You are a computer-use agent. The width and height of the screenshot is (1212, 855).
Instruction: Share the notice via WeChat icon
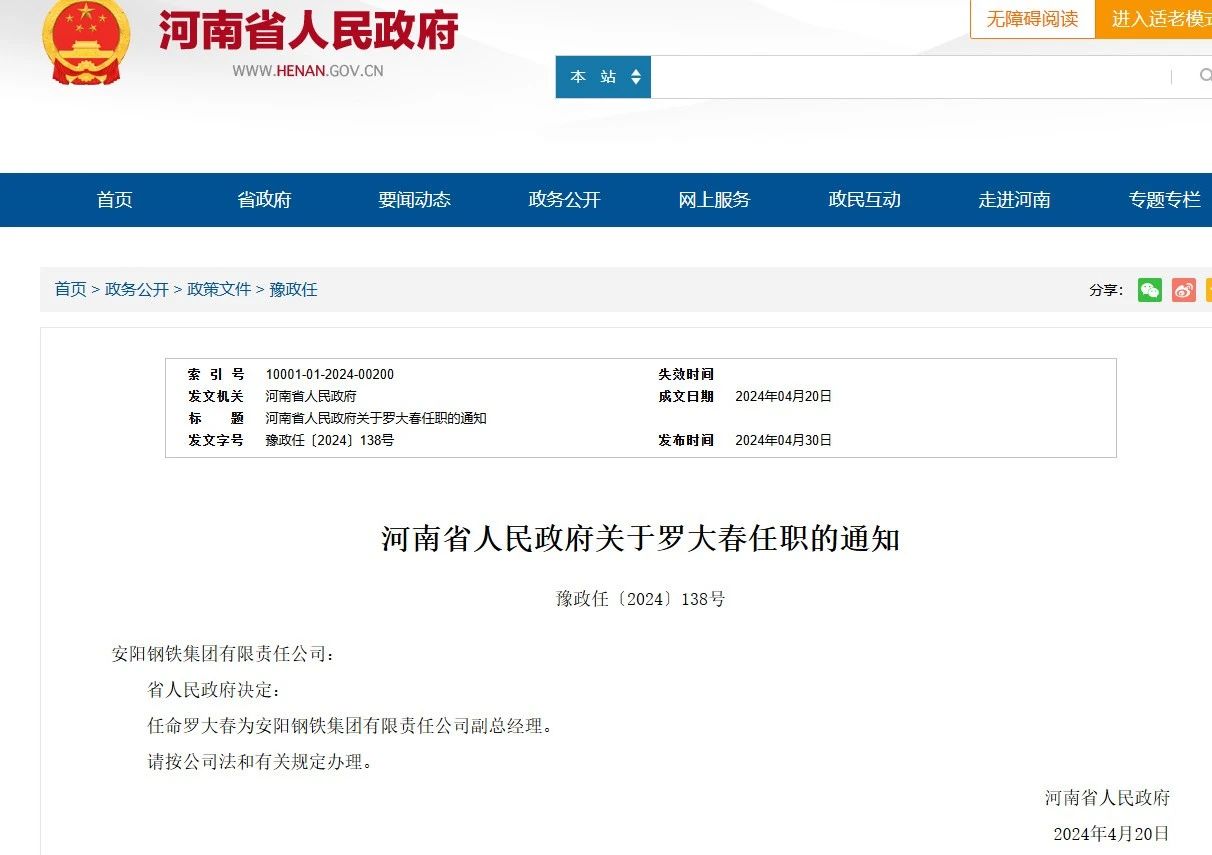pos(1150,290)
